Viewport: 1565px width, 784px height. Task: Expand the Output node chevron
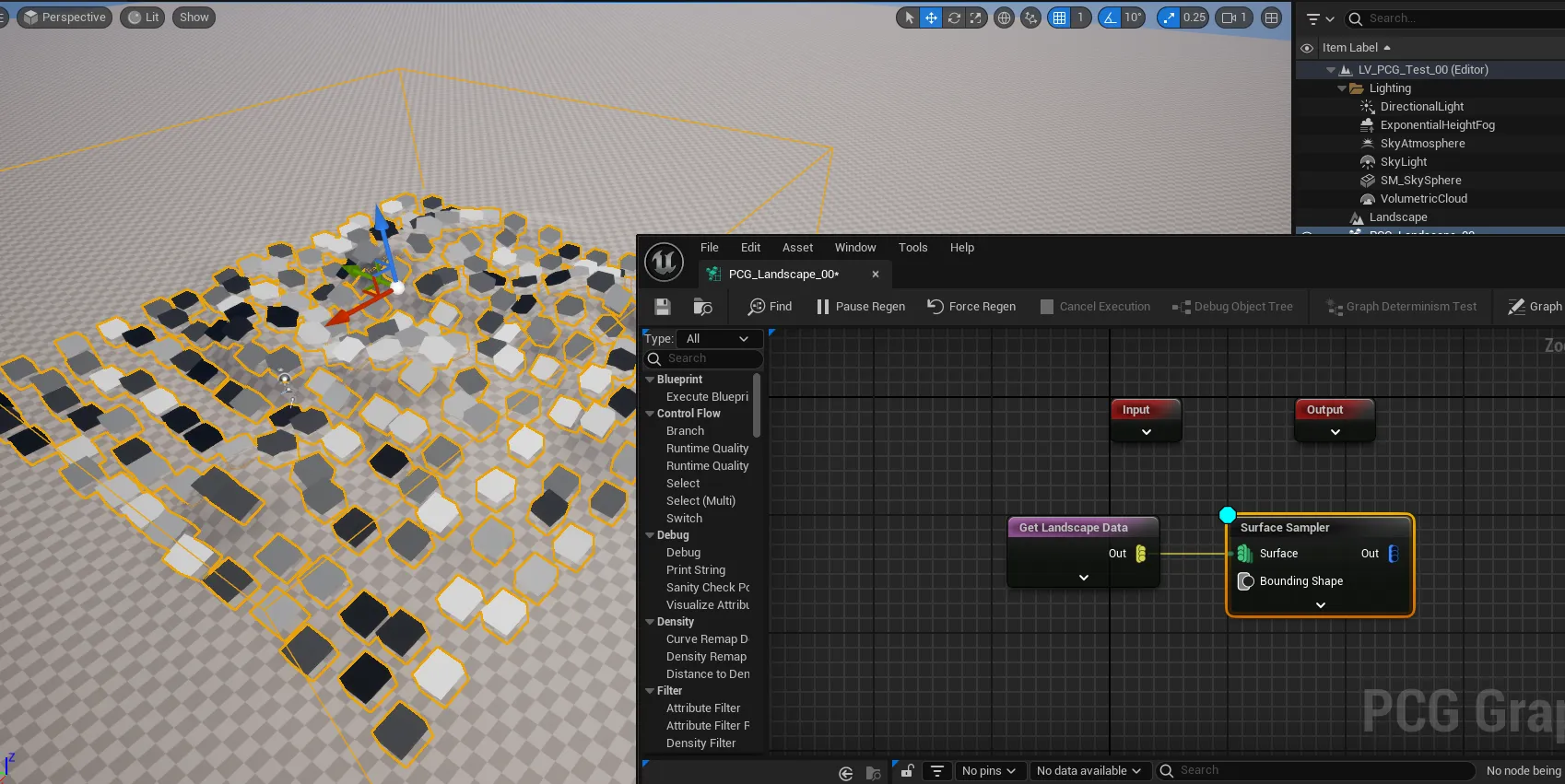[1335, 432]
